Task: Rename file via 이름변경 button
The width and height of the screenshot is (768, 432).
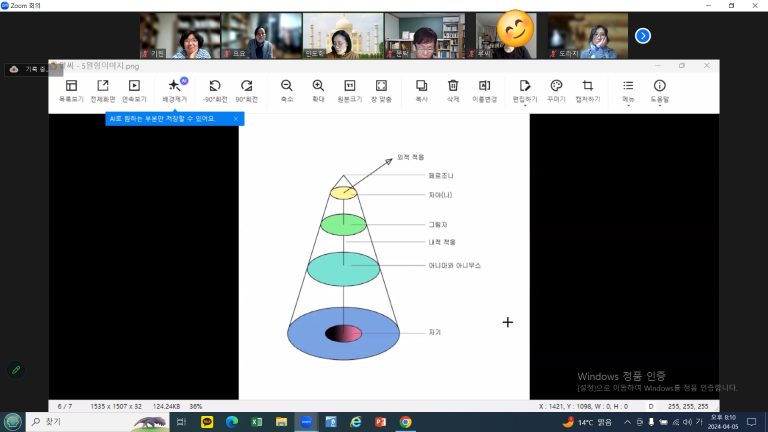Action: coord(484,90)
